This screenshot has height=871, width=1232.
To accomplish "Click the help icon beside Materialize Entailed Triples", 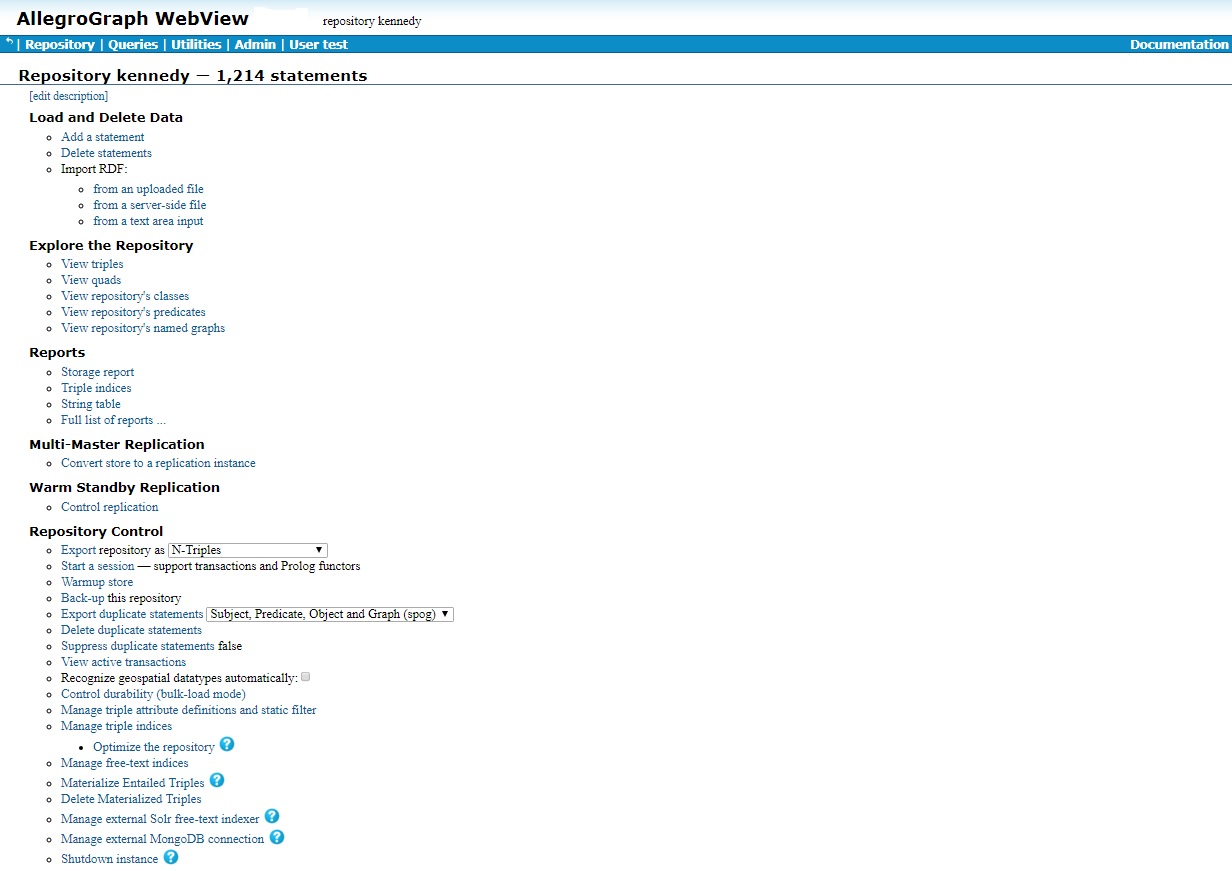I will 217,781.
